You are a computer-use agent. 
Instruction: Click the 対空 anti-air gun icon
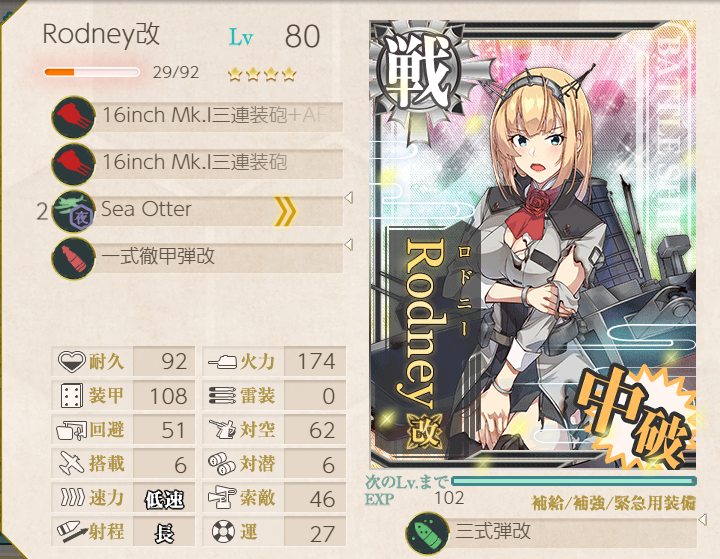223,429
